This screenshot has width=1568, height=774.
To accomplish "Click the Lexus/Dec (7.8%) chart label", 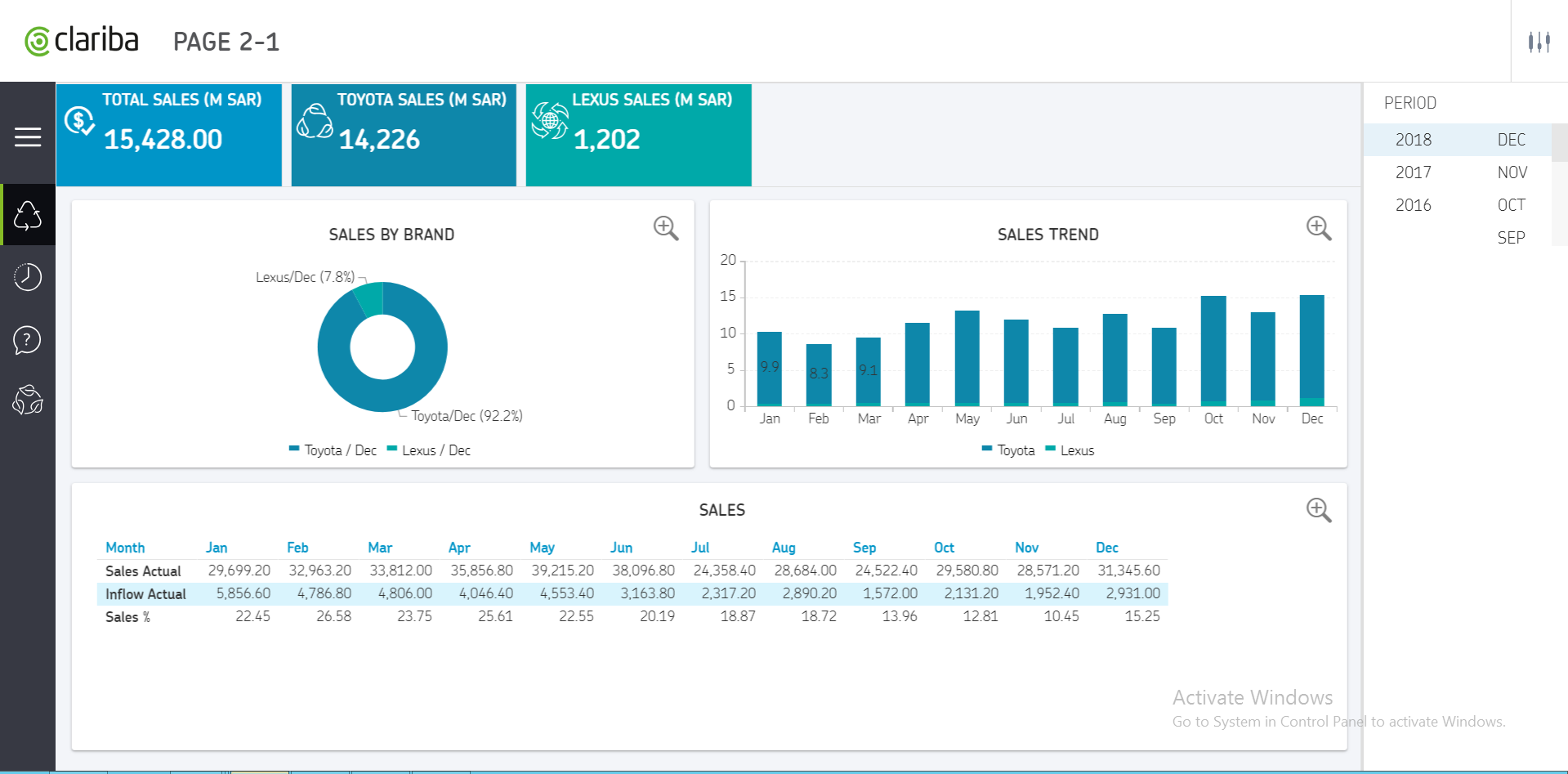I will pos(306,277).
